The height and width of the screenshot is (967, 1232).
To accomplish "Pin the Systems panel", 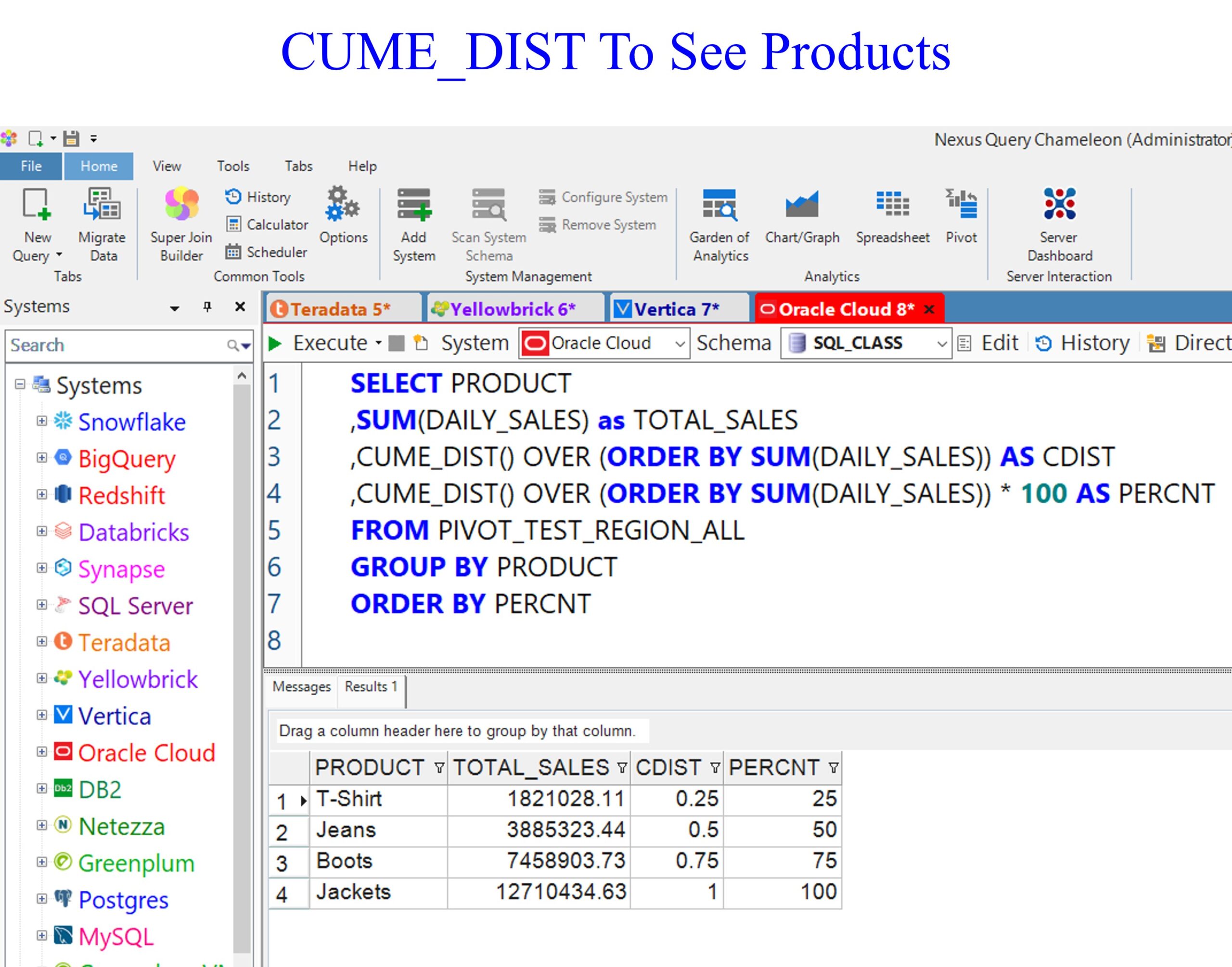I will click(x=207, y=307).
